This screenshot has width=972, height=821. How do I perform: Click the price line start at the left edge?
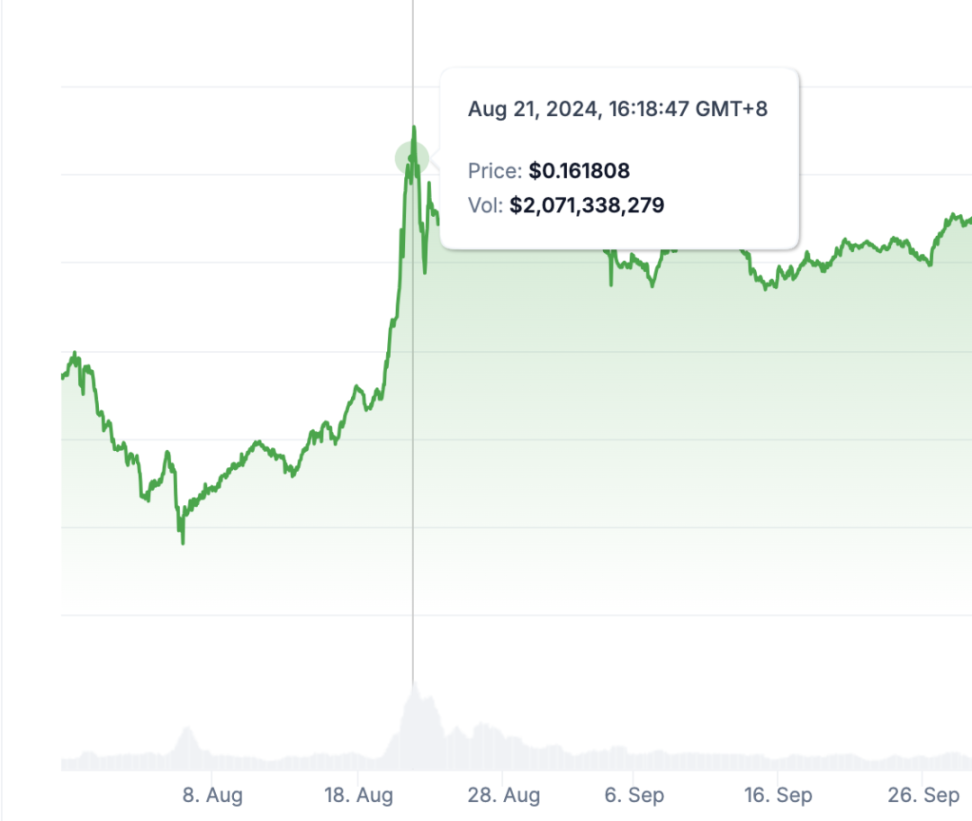click(x=64, y=375)
